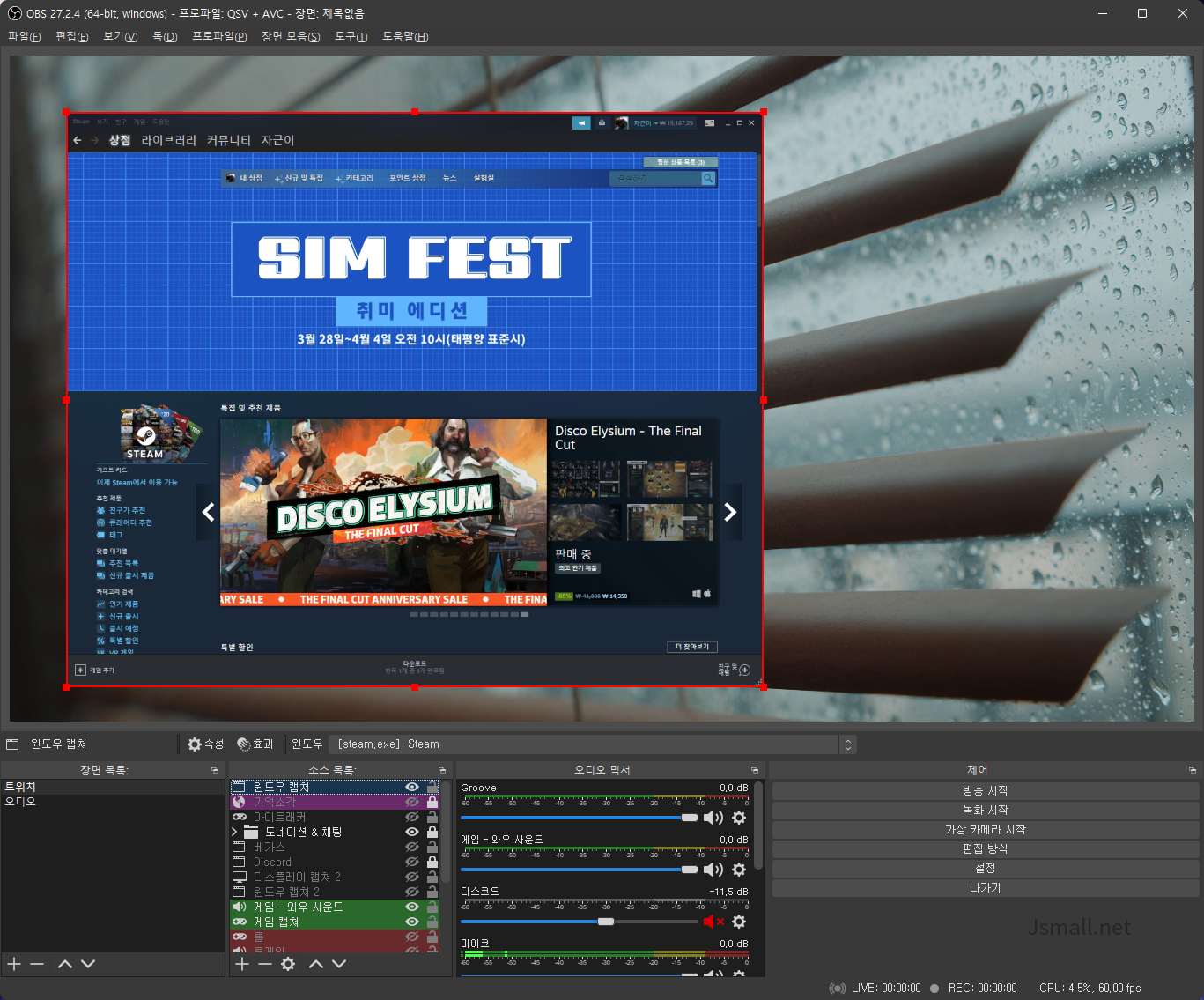1204x1000 pixels.
Task: Open the 프로파일 menu
Action: click(x=219, y=36)
